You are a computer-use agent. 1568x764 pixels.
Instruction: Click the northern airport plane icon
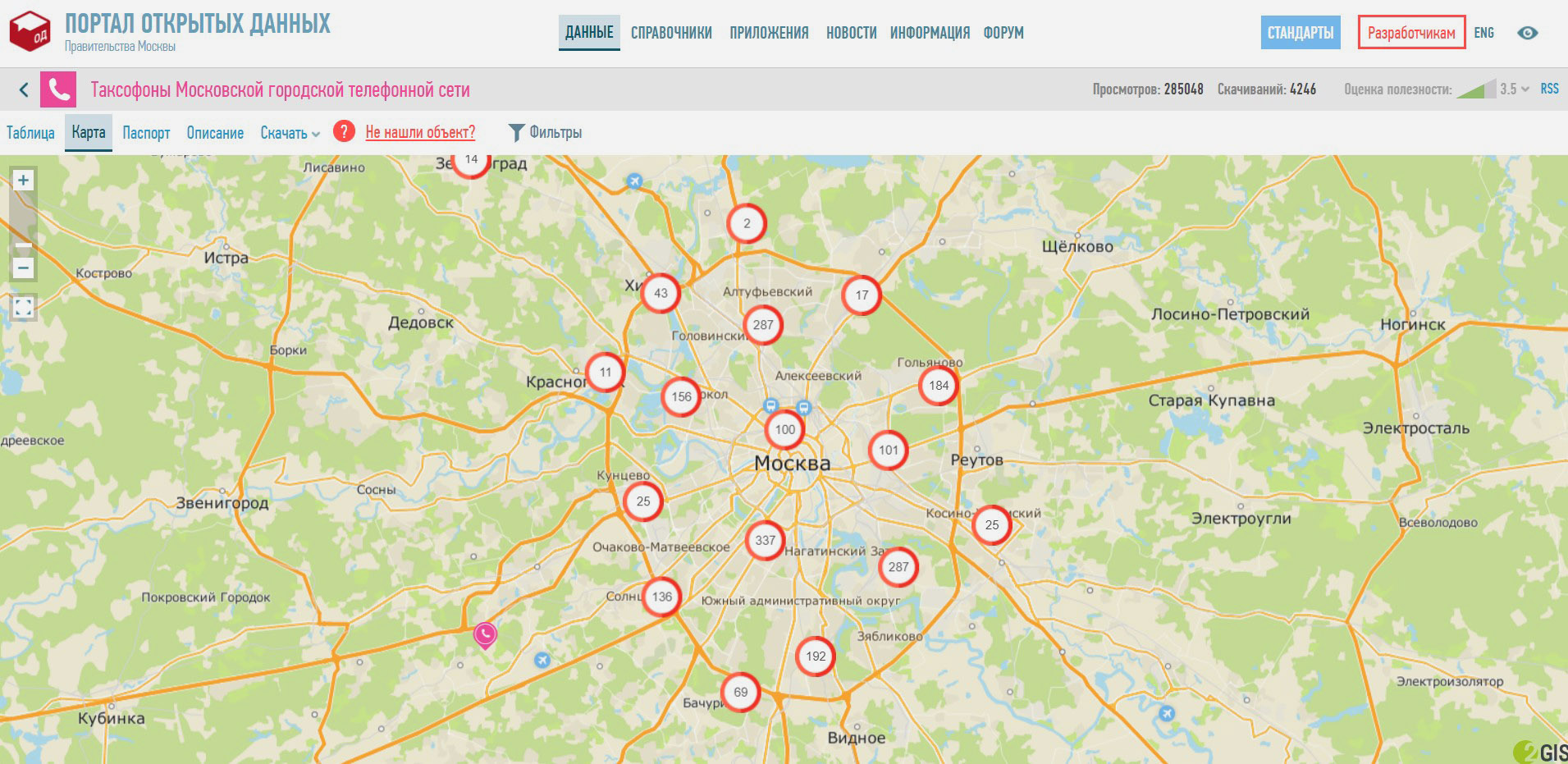(x=634, y=181)
